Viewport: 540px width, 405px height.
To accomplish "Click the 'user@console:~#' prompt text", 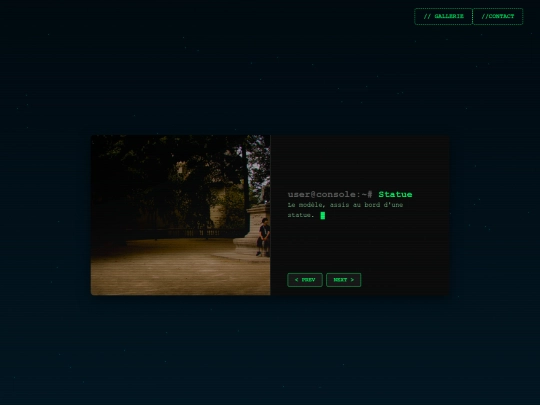I will (x=330, y=195).
